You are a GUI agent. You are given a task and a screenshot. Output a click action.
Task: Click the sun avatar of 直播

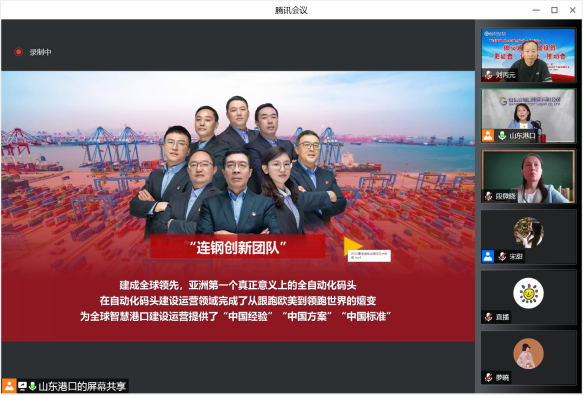[528, 293]
